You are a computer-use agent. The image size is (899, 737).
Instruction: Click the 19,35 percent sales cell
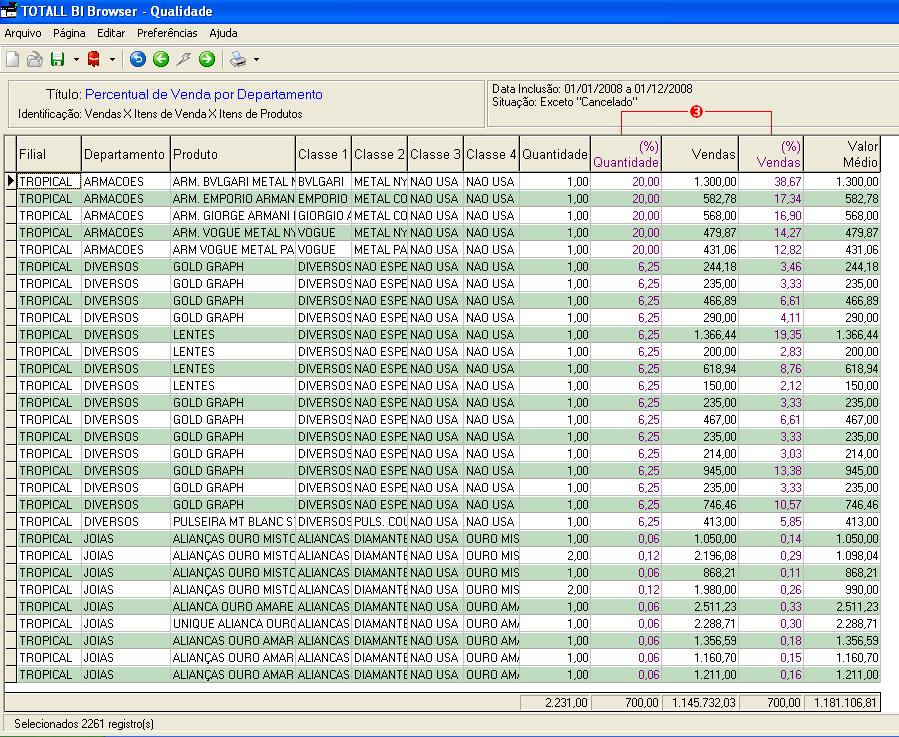tap(771, 335)
